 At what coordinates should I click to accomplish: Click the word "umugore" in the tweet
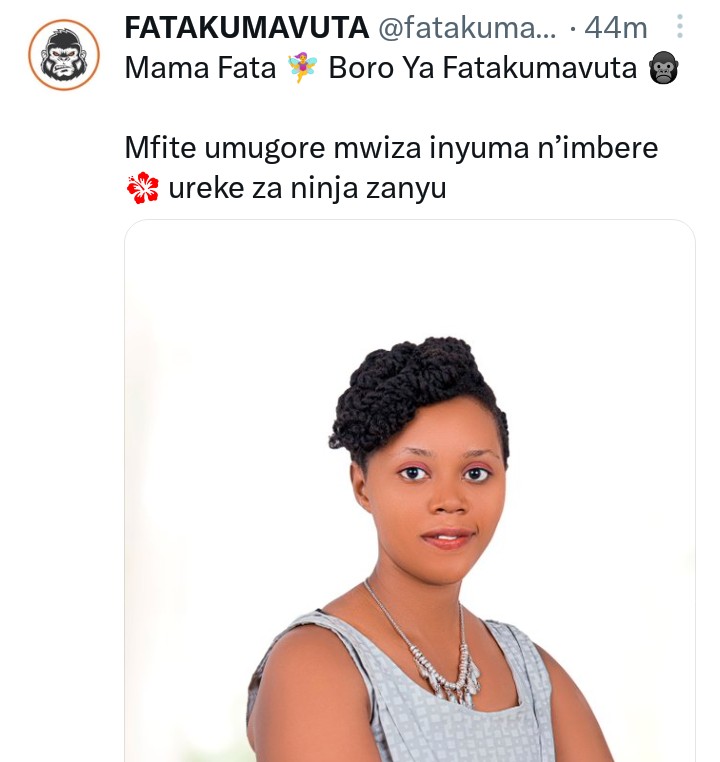[x=265, y=149]
